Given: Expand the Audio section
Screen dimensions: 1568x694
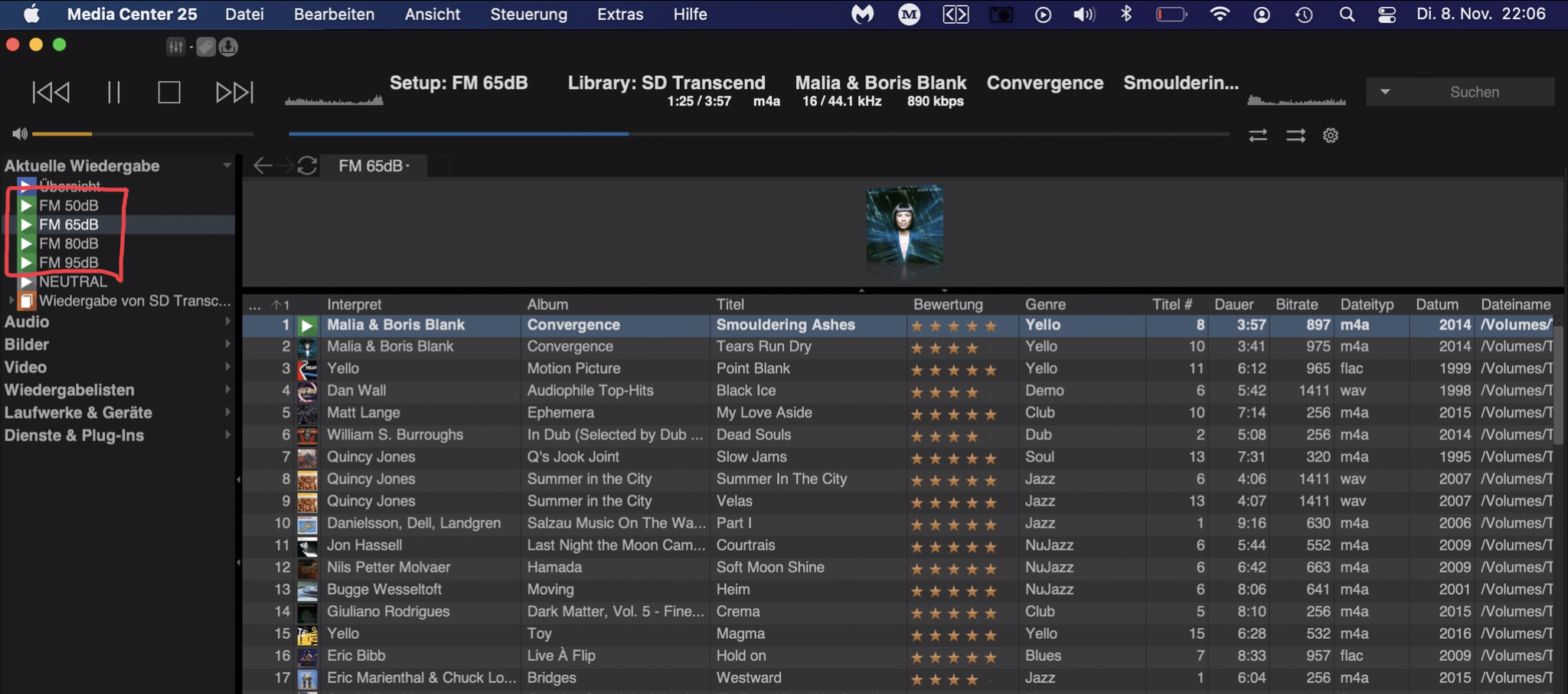Looking at the screenshot, I should click(x=227, y=322).
